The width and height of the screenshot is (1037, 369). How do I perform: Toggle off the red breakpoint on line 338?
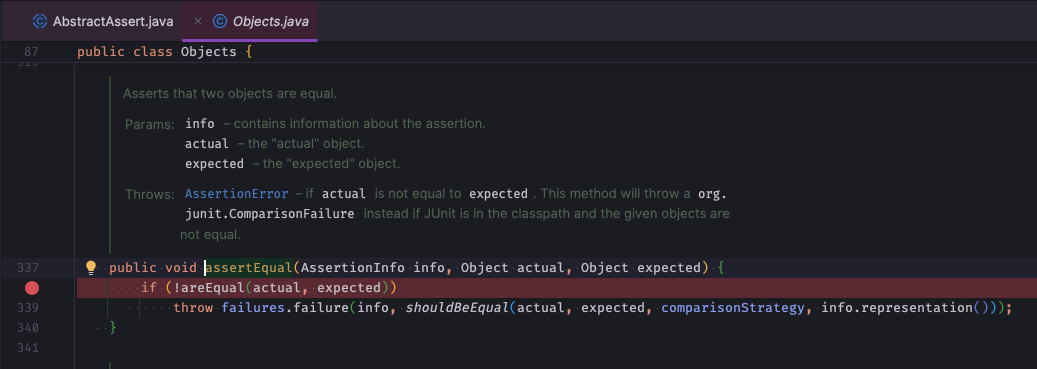coord(32,288)
